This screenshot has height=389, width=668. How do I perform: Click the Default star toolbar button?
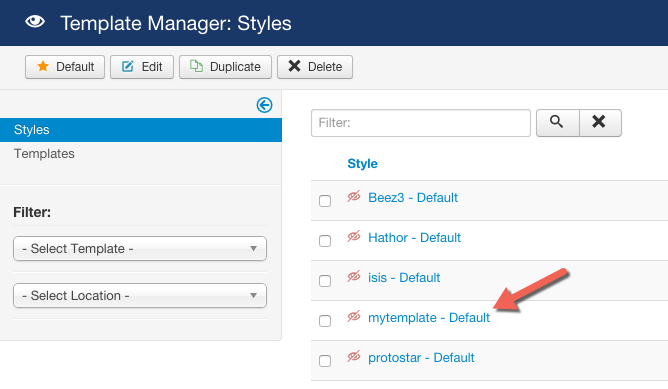point(65,67)
